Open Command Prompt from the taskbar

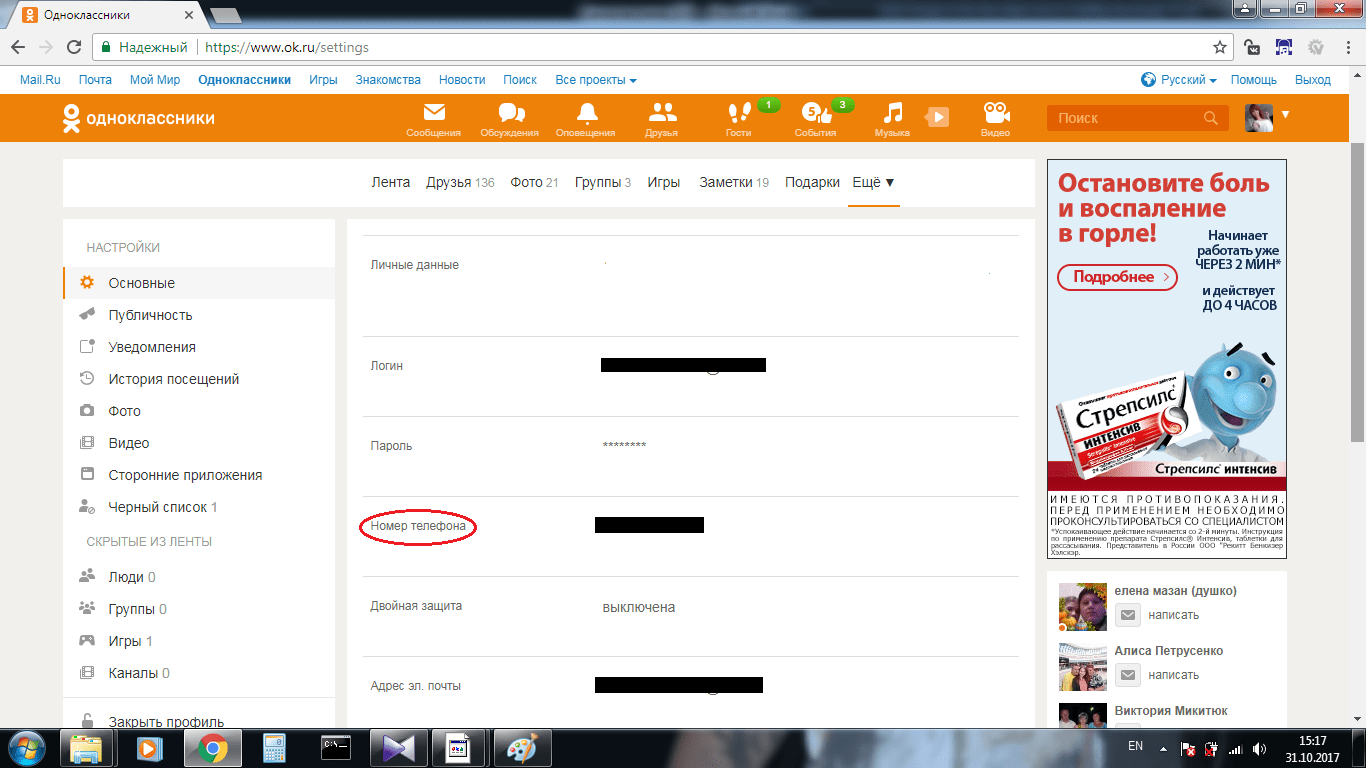pyautogui.click(x=336, y=747)
